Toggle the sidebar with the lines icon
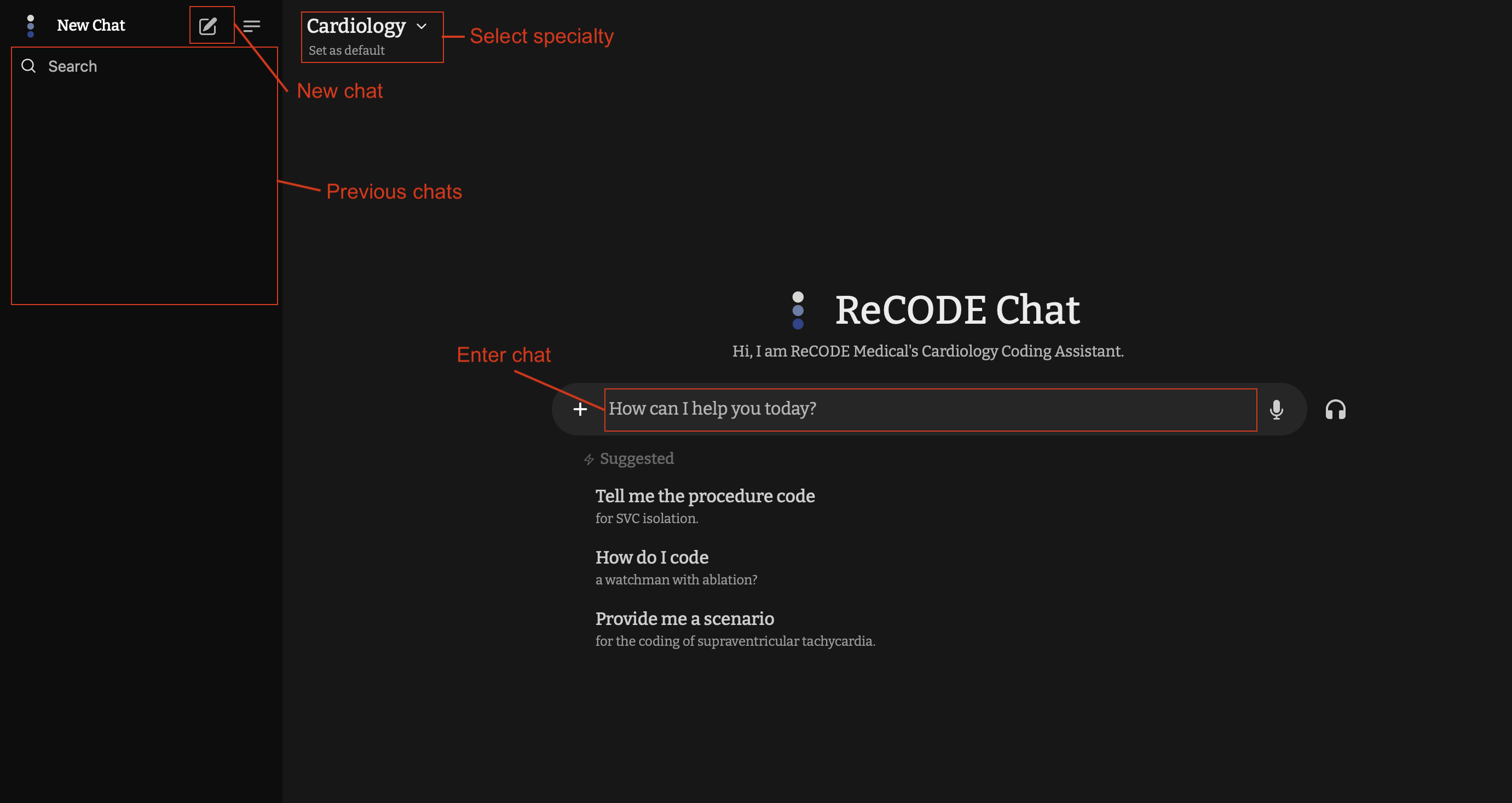 click(252, 26)
